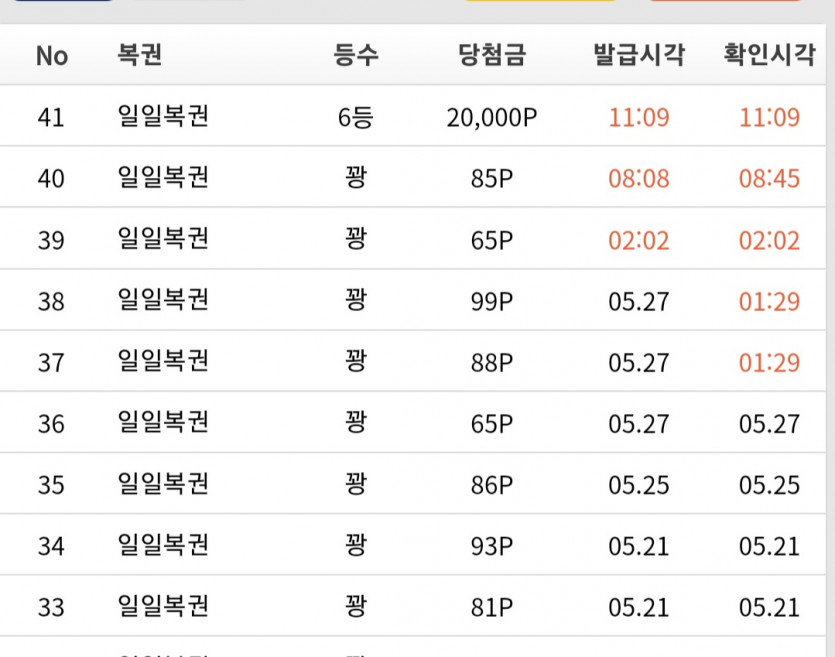The image size is (835, 657).
Task: Click the '08:08' issue time
Action: 639,178
